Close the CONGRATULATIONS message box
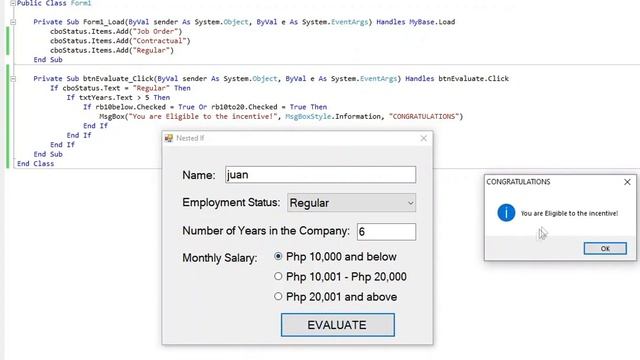640x360 pixels. [x=627, y=182]
